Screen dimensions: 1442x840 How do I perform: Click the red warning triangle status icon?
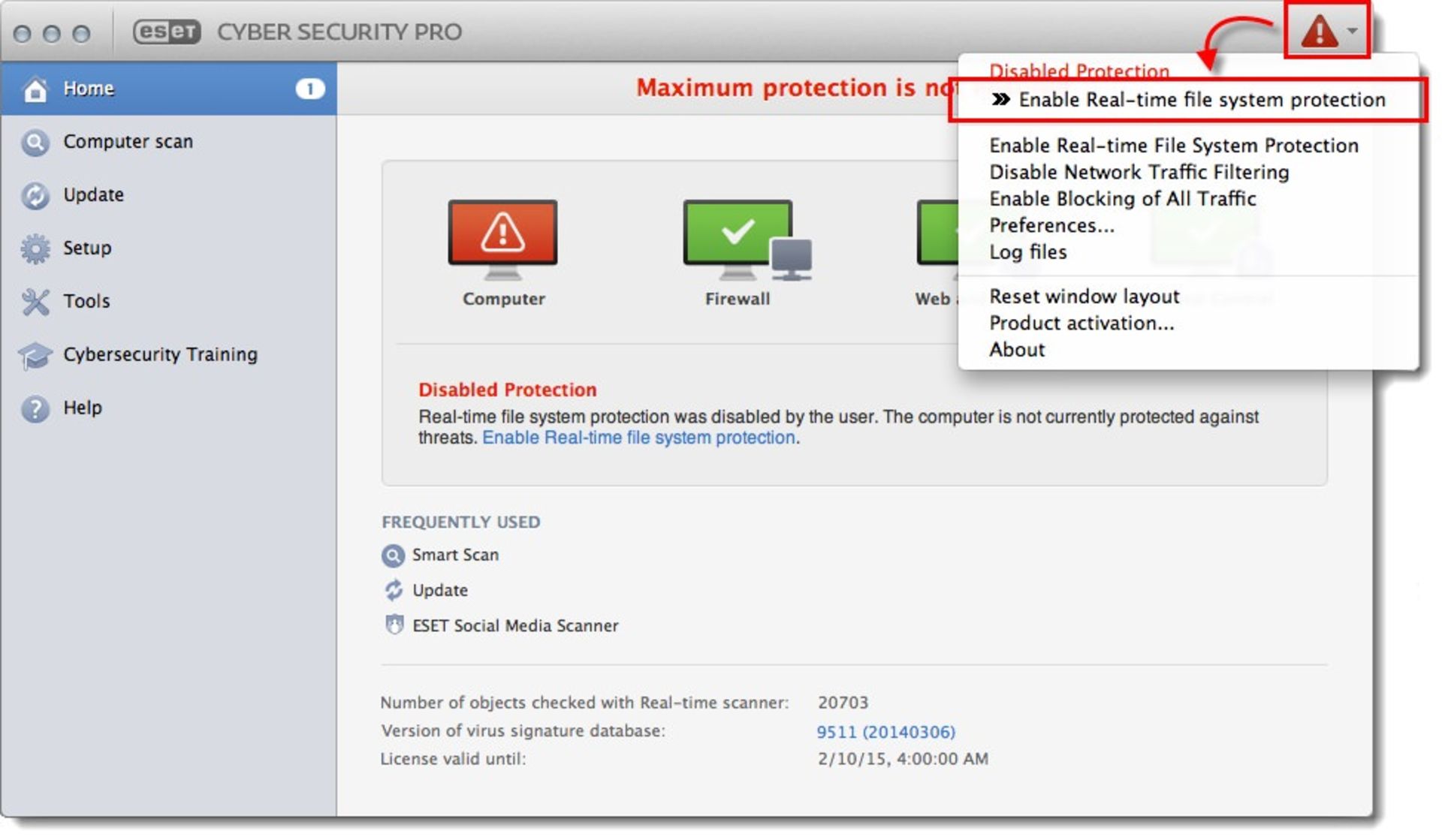[1319, 32]
